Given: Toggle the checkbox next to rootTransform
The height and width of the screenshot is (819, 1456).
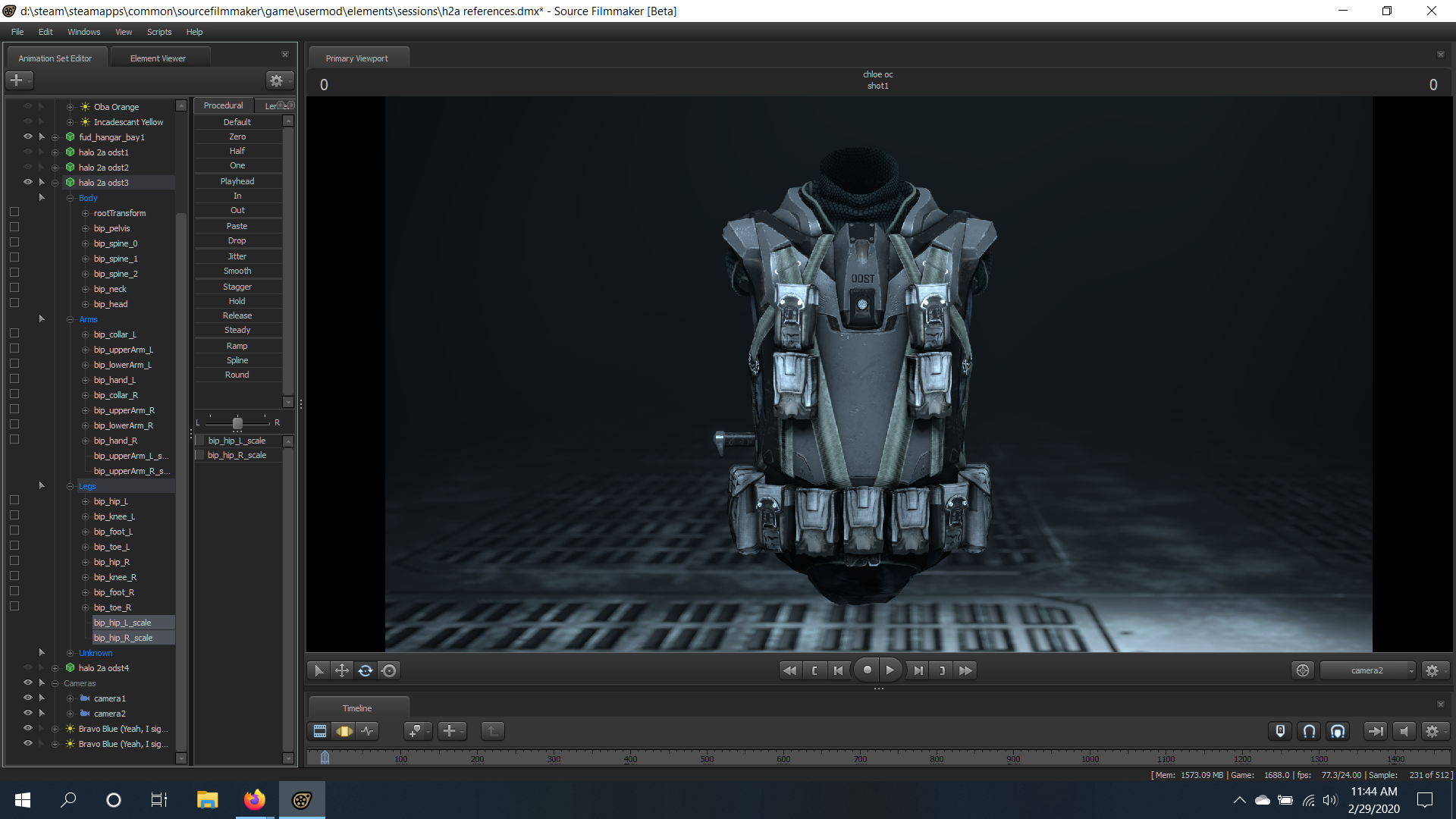Looking at the screenshot, I should pyautogui.click(x=14, y=212).
